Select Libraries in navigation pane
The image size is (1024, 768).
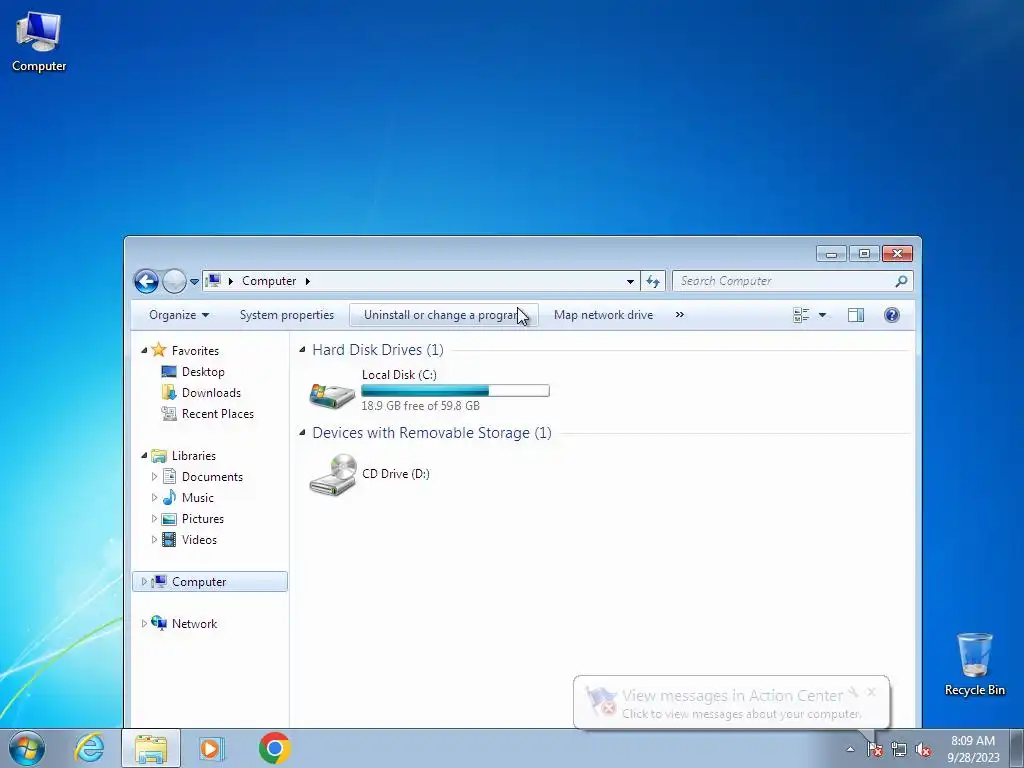193,456
